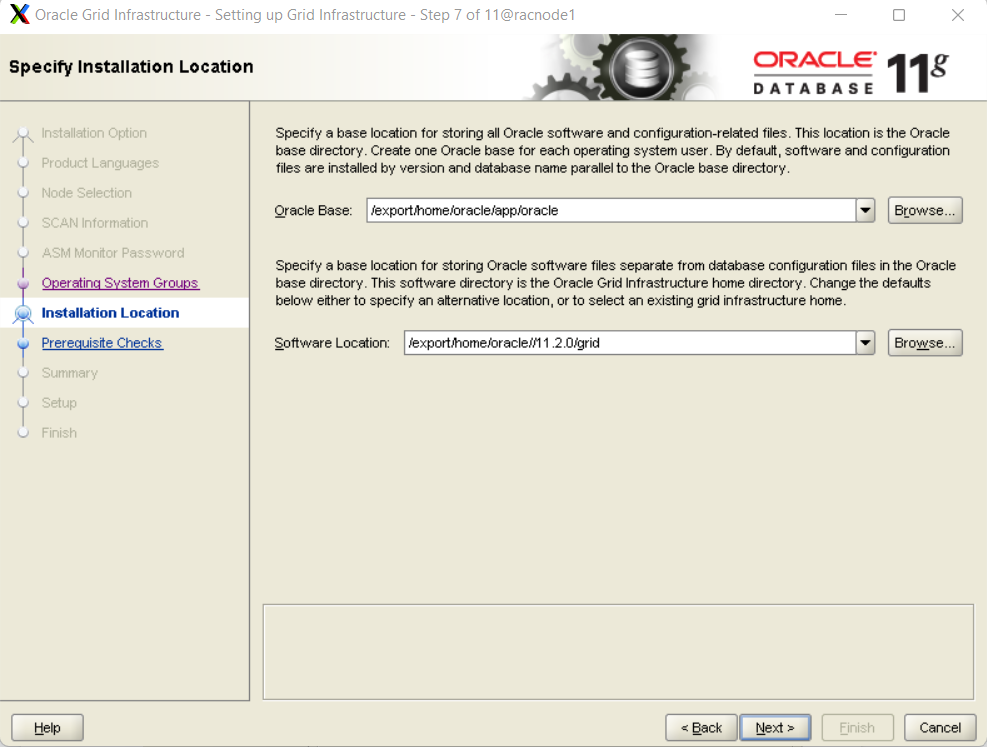Maximize the installer window
The image size is (987, 747).
pos(899,15)
